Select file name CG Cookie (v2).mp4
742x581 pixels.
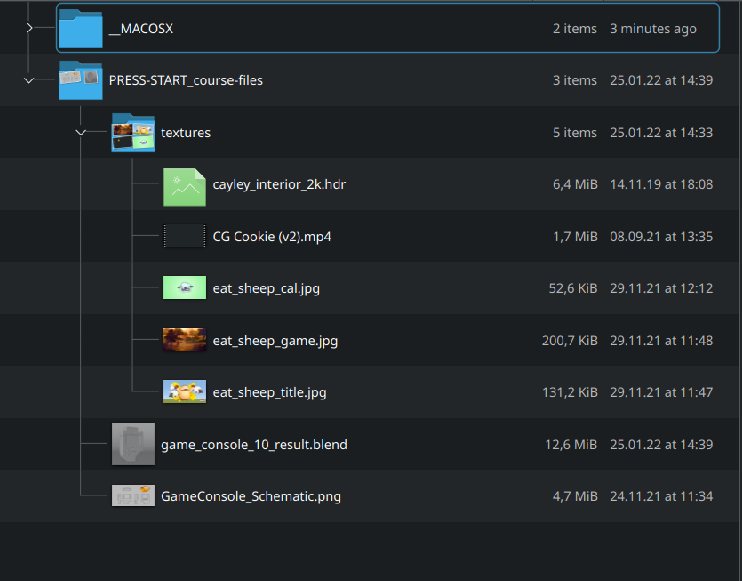point(272,237)
